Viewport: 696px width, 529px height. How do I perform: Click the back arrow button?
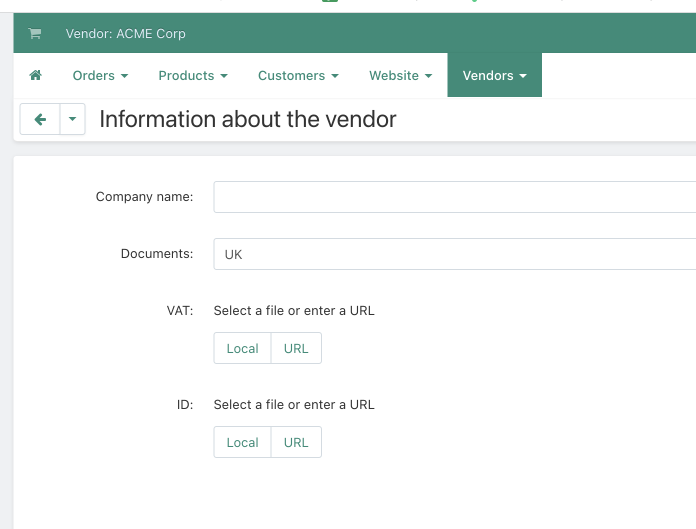[40, 120]
